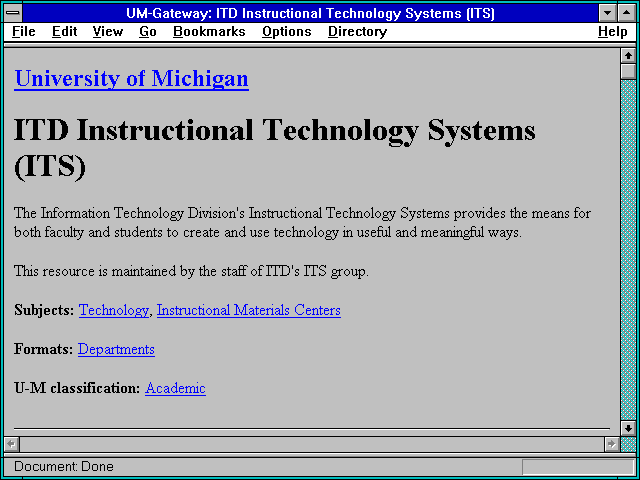Open the File menu
This screenshot has width=640, height=480.
pos(24,32)
